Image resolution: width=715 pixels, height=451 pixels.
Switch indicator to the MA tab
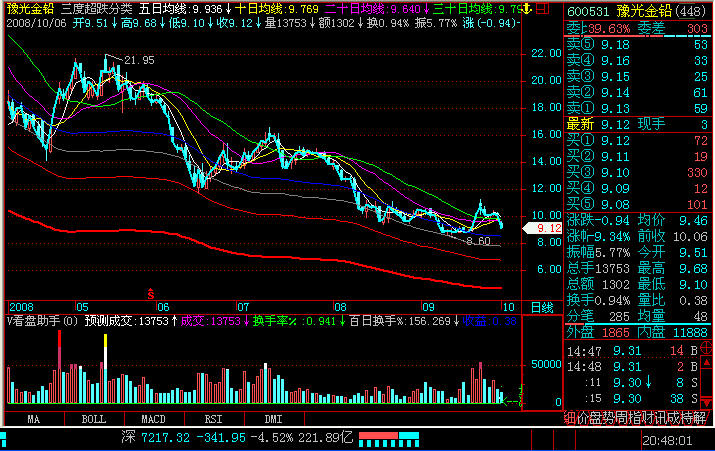pyautogui.click(x=34, y=419)
